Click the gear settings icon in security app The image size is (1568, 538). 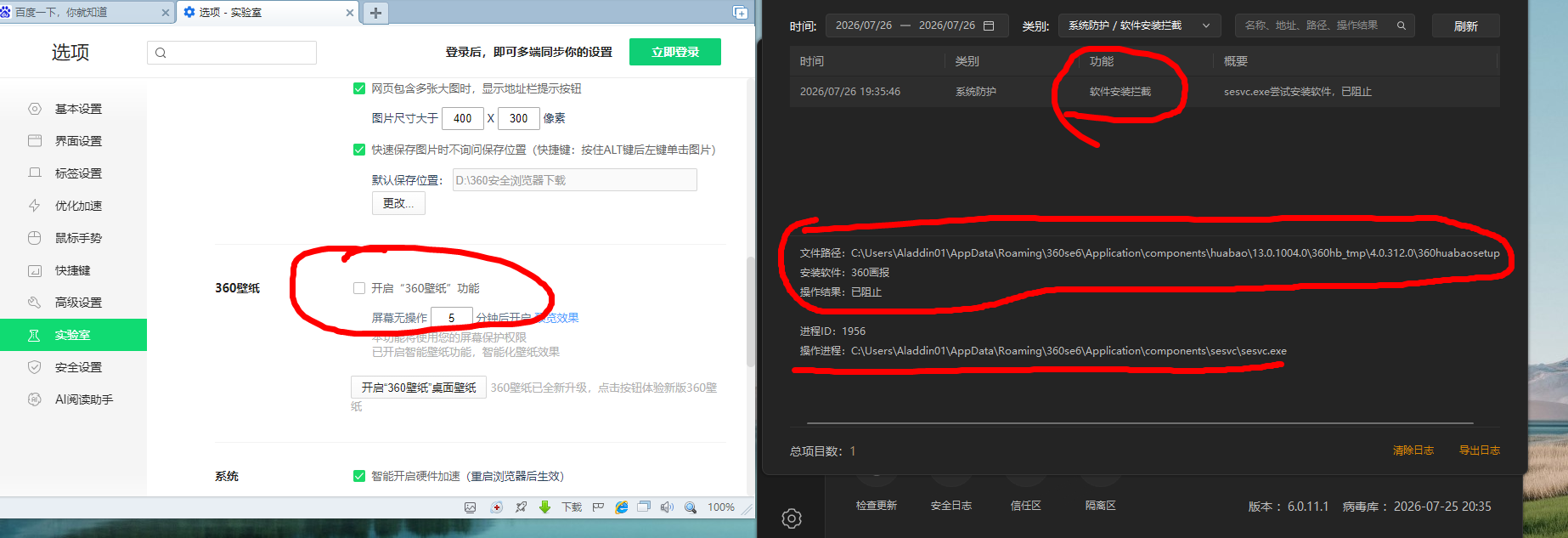pos(792,518)
